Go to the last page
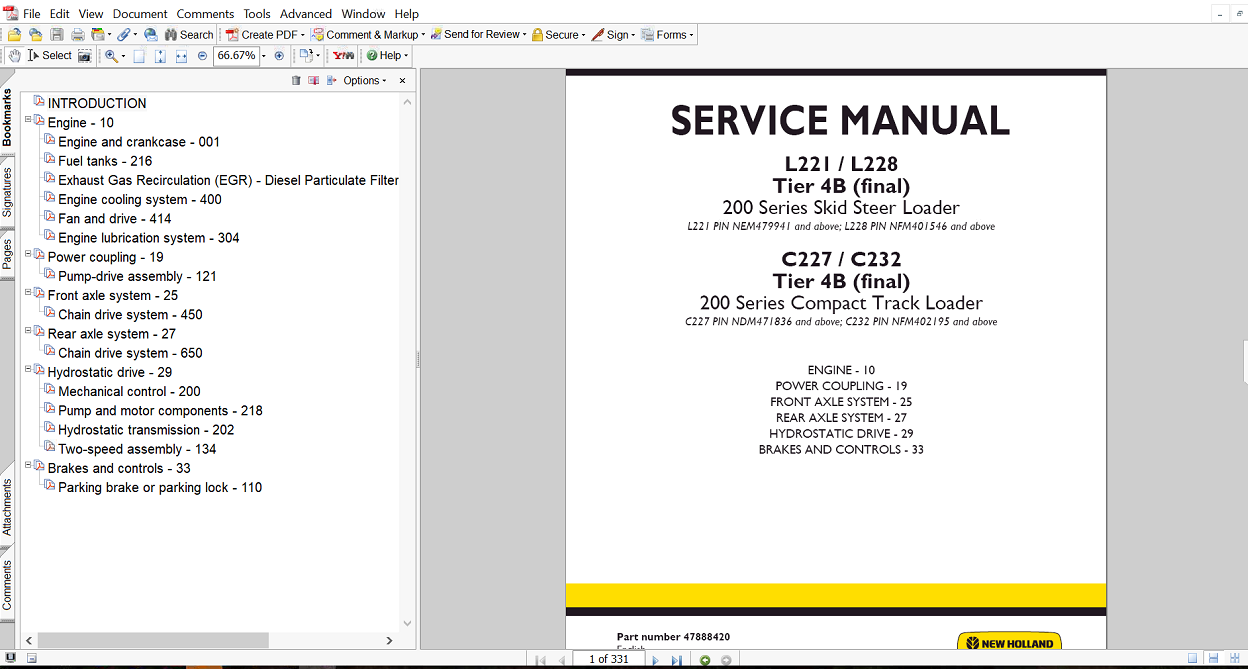This screenshot has width=1248, height=669. coord(679,659)
